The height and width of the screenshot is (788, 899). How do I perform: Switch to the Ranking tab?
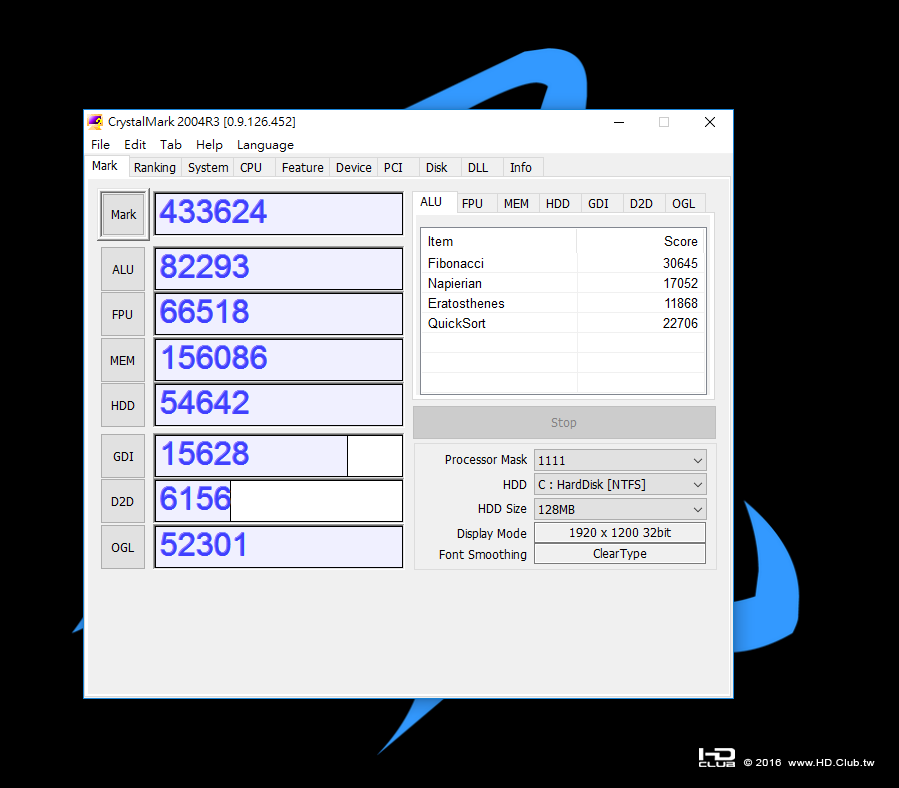[155, 167]
